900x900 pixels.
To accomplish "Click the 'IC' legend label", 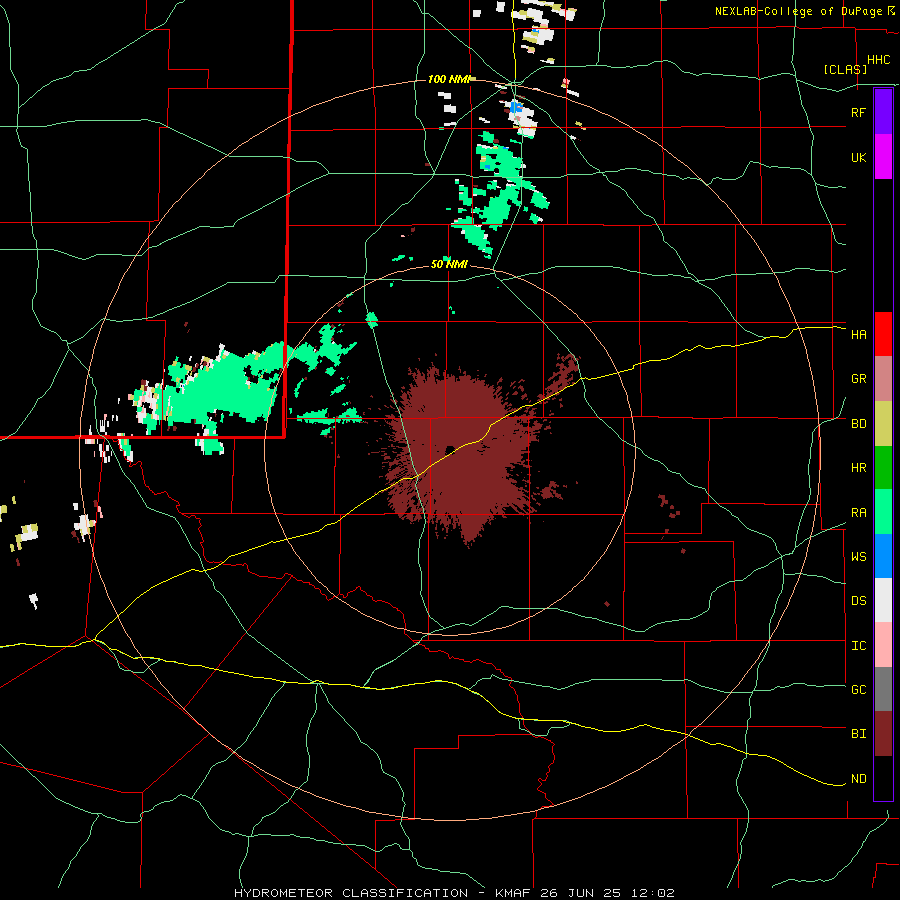I will 858,645.
